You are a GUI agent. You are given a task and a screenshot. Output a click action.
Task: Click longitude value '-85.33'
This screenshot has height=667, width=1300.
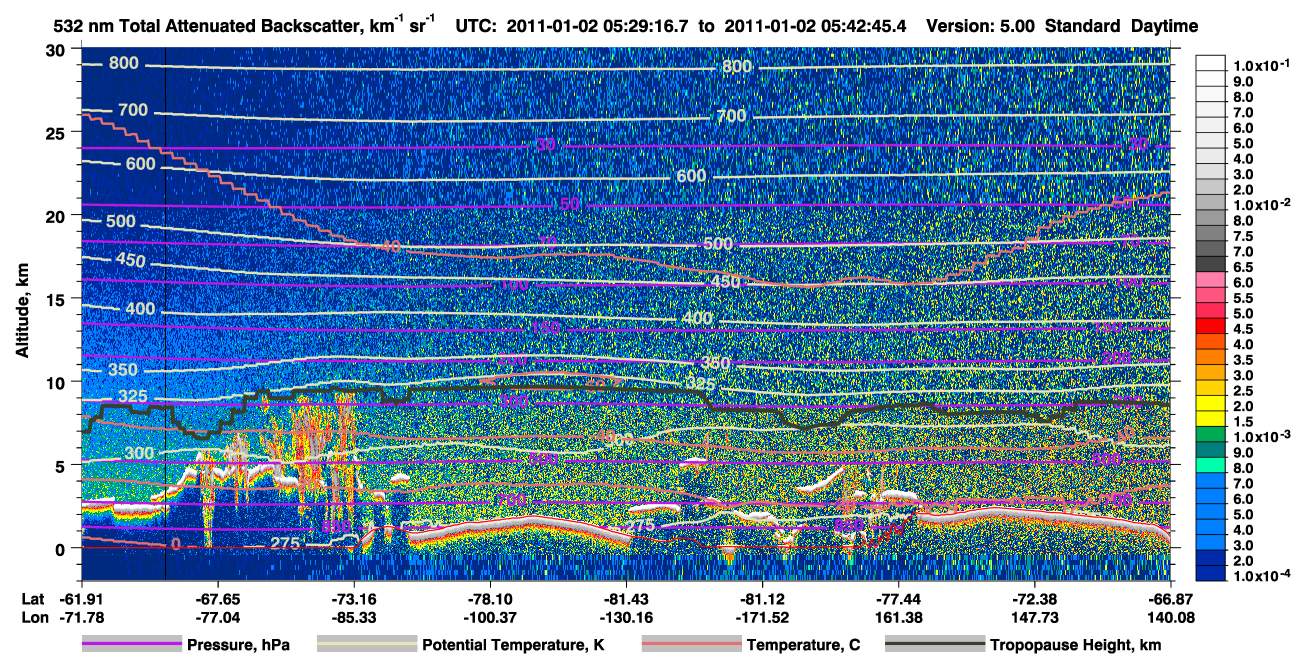coord(353,618)
